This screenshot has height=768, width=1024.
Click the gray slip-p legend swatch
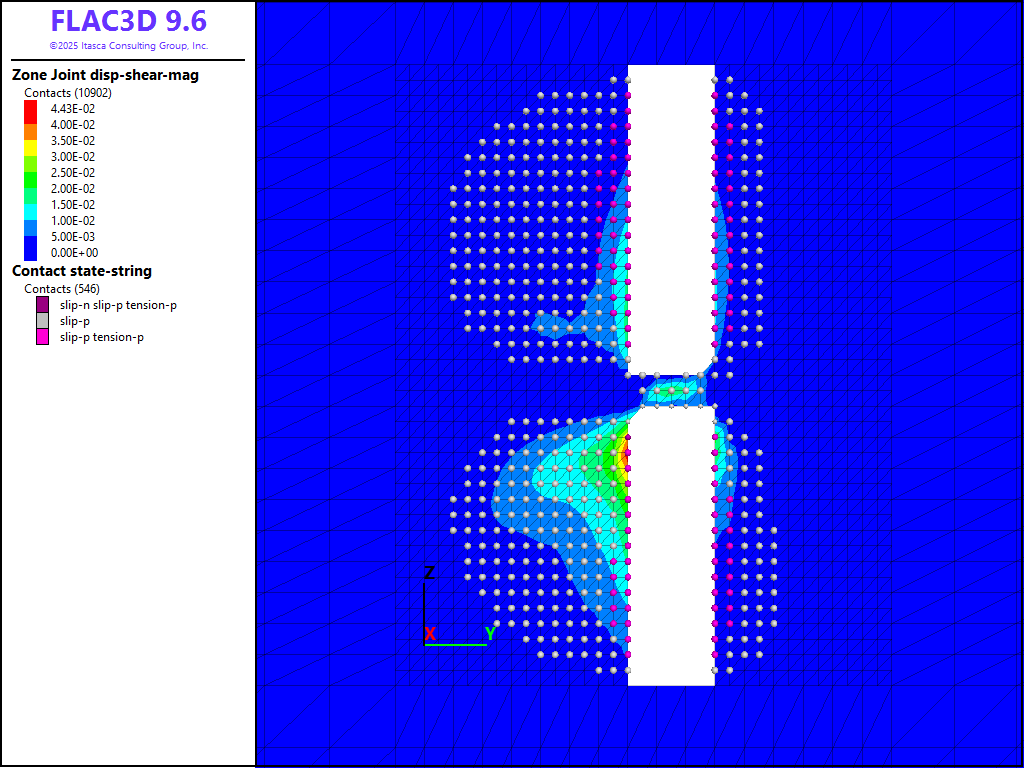pos(43,321)
